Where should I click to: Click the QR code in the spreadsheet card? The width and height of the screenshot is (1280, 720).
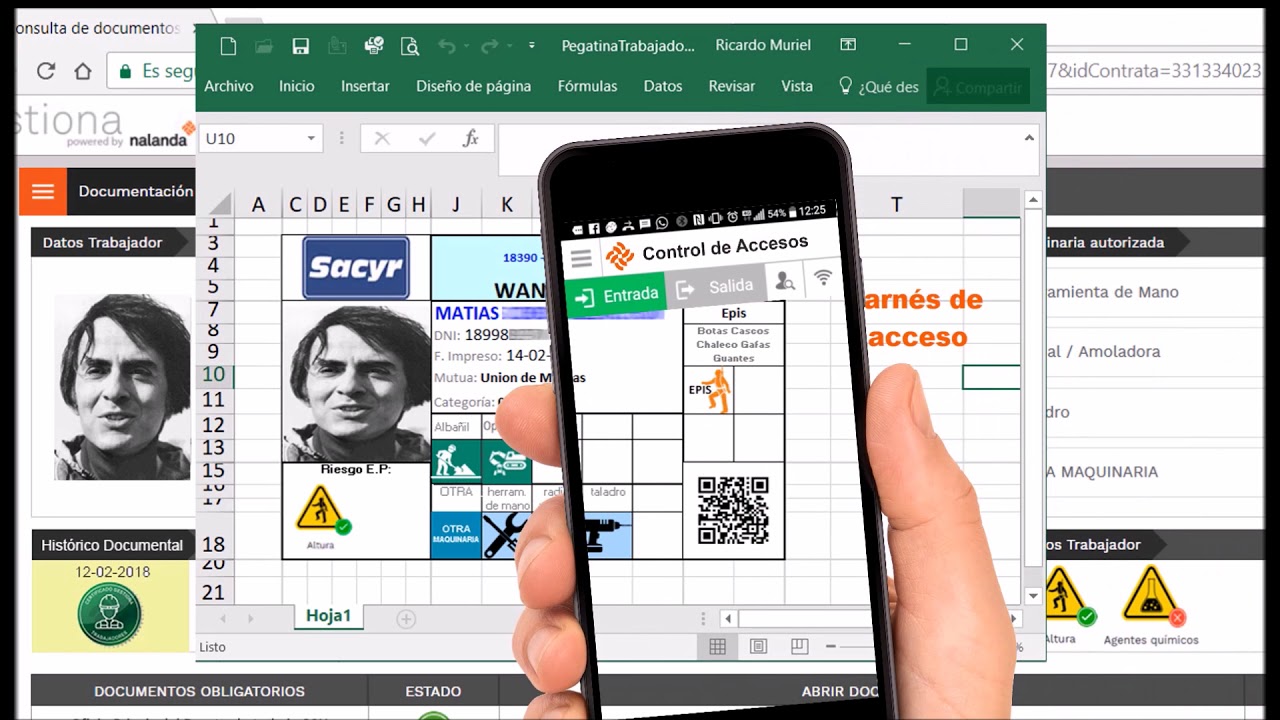733,510
